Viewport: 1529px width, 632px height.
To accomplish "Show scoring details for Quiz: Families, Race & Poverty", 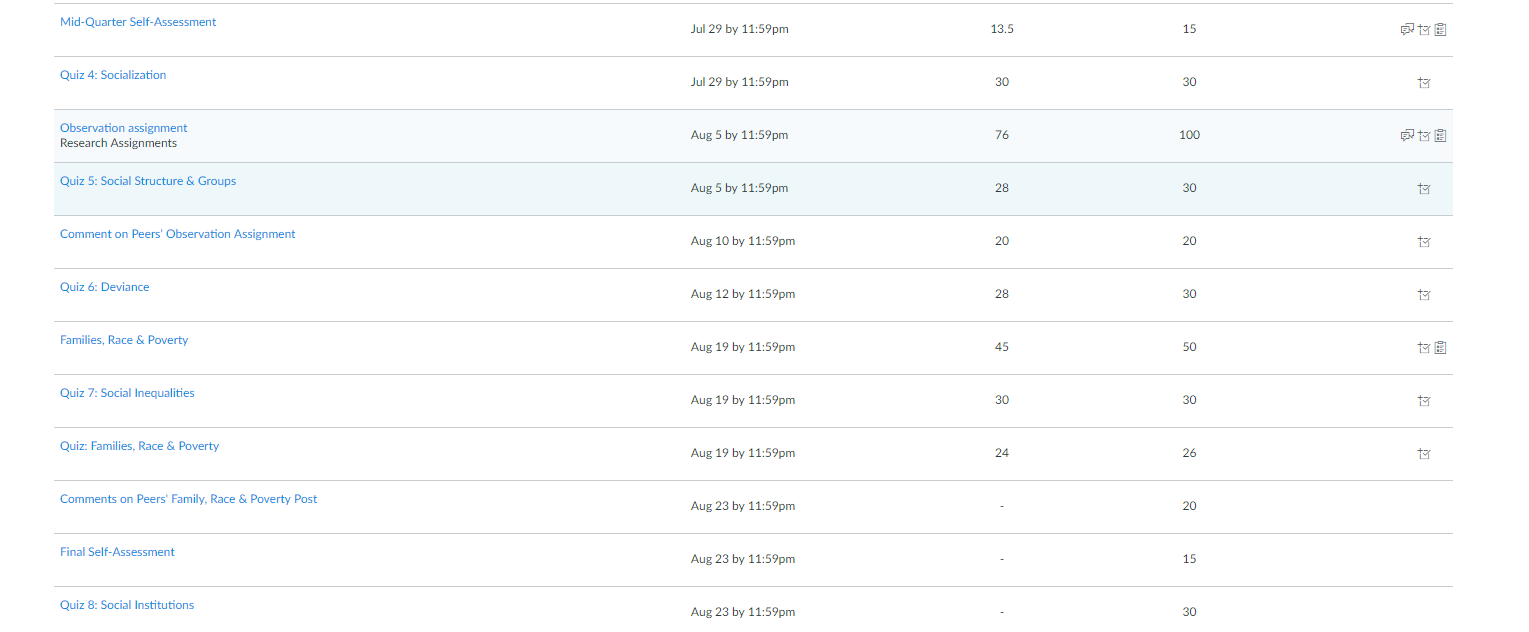I will (1424, 454).
